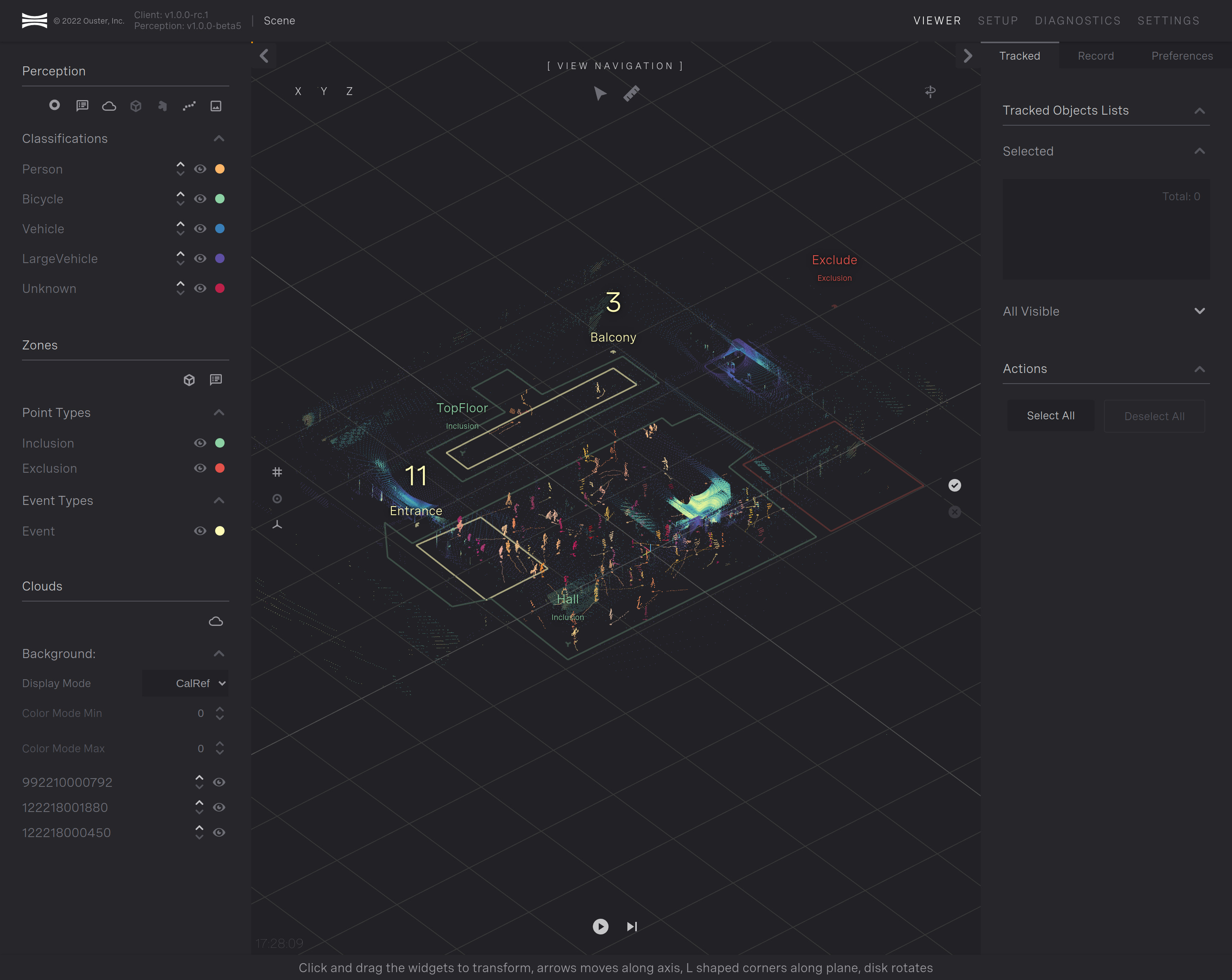Click the labels icon under Zones
Viewport: 1232px width, 980px height.
coord(216,380)
